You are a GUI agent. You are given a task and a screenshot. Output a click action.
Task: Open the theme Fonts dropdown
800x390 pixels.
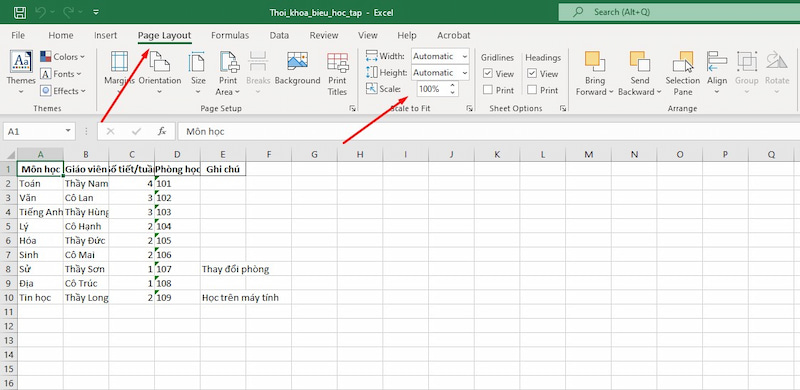pos(61,74)
